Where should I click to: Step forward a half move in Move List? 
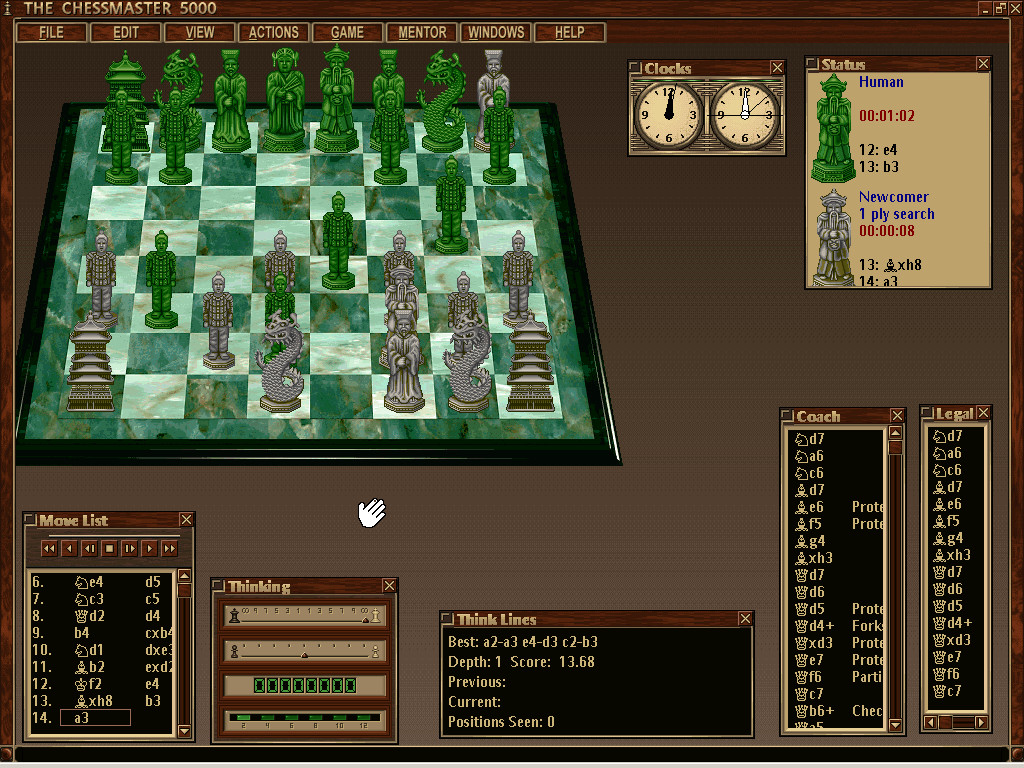(129, 549)
